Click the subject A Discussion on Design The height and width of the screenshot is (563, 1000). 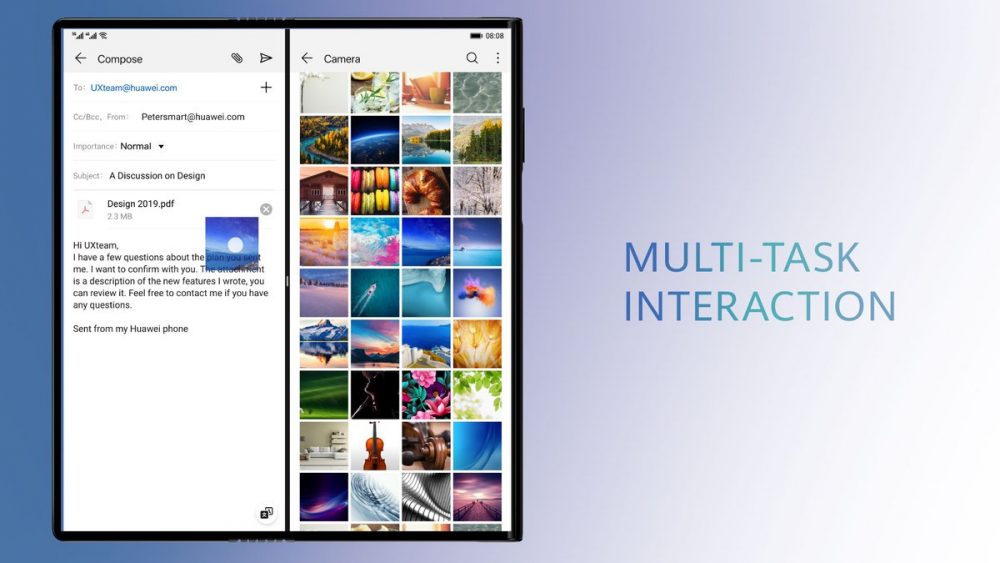click(x=157, y=176)
